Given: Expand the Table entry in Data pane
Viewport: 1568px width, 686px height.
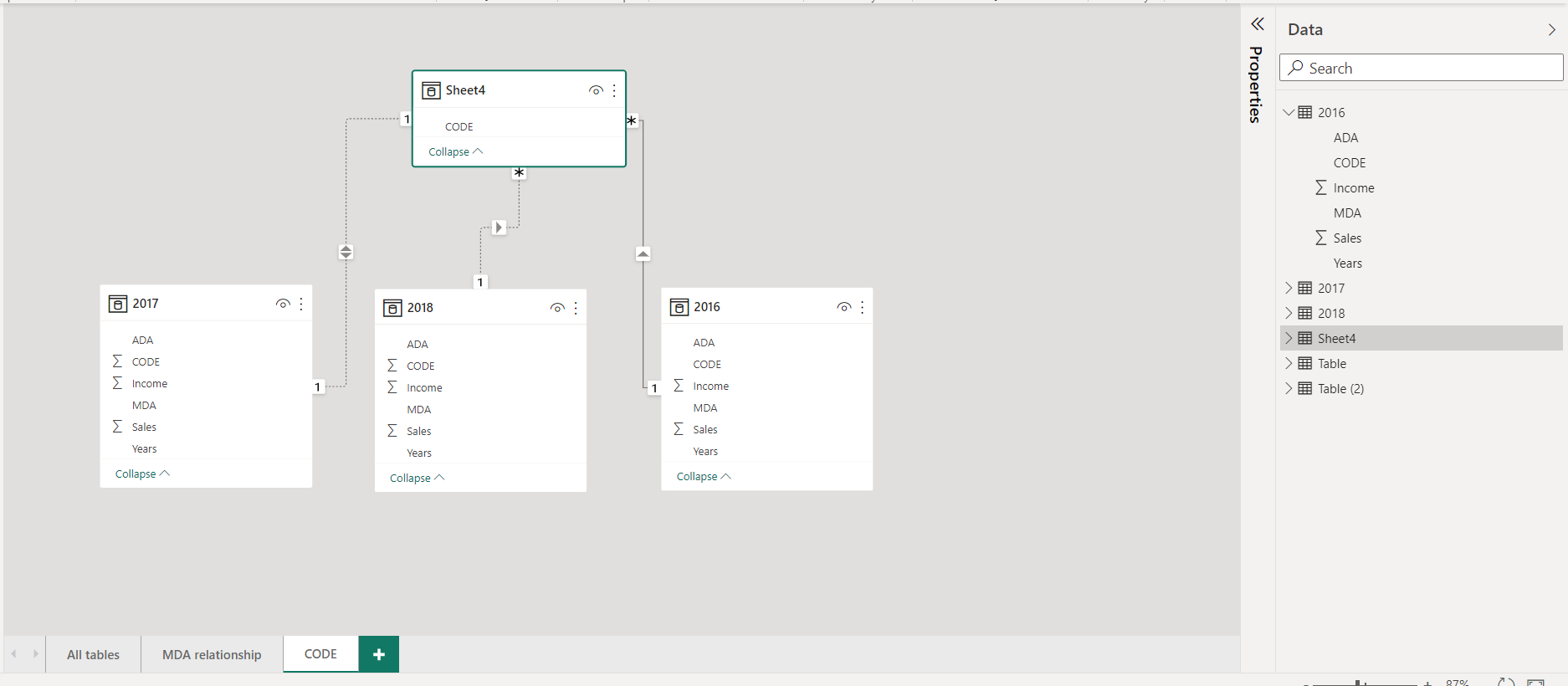Looking at the screenshot, I should (x=1289, y=363).
